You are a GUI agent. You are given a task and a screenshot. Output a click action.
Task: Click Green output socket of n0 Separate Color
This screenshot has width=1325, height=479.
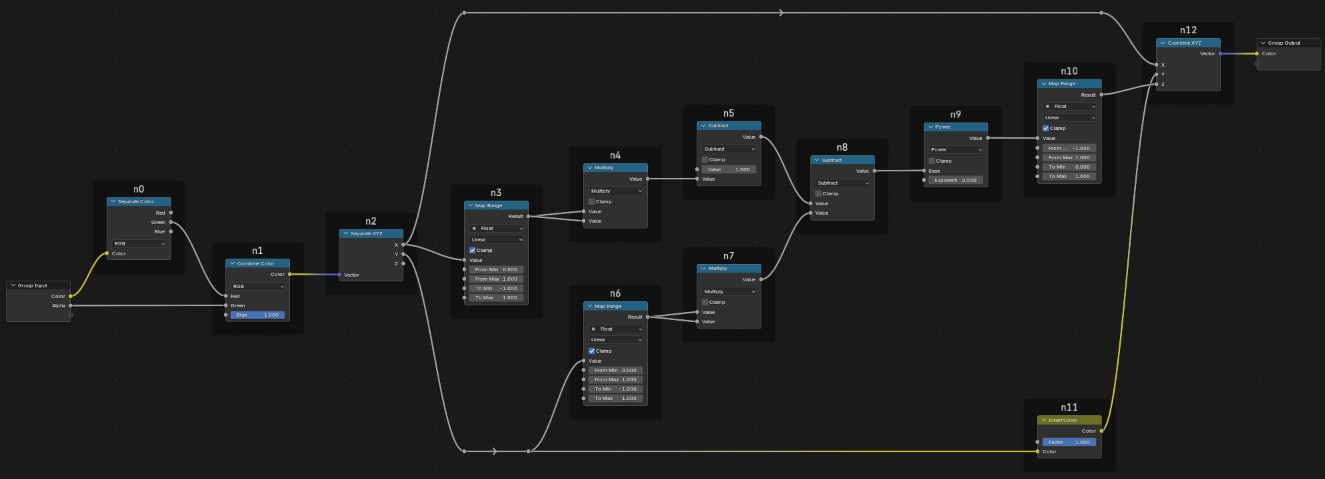(171, 222)
